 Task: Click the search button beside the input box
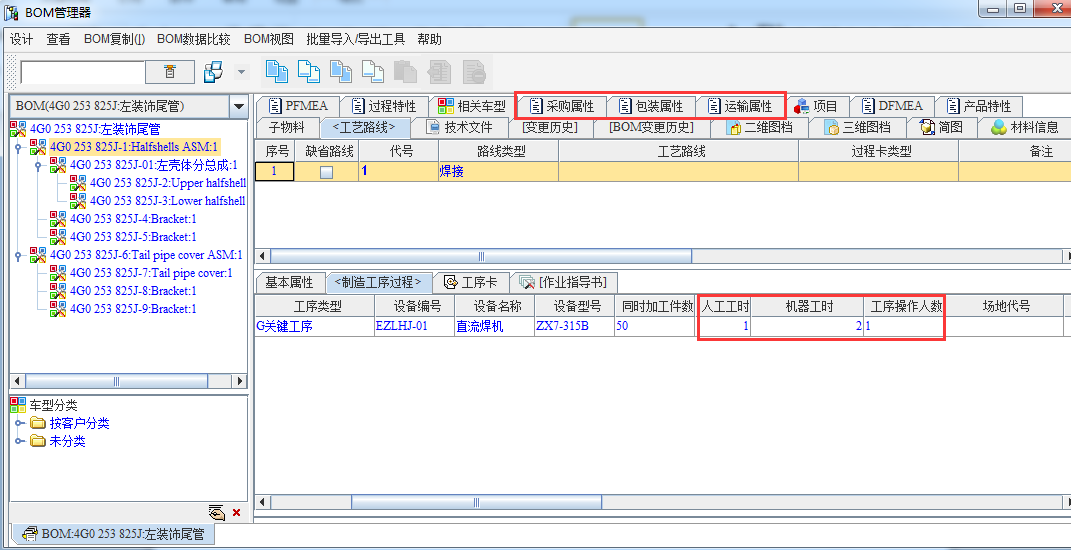(169, 72)
